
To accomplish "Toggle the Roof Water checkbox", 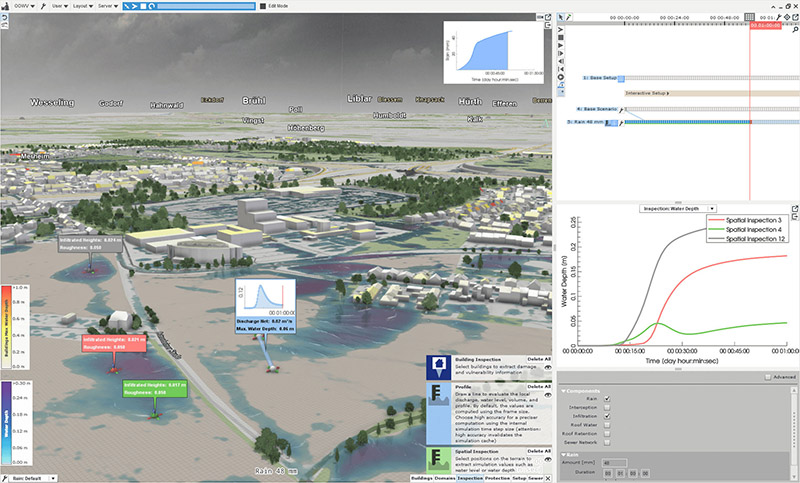I will (607, 425).
